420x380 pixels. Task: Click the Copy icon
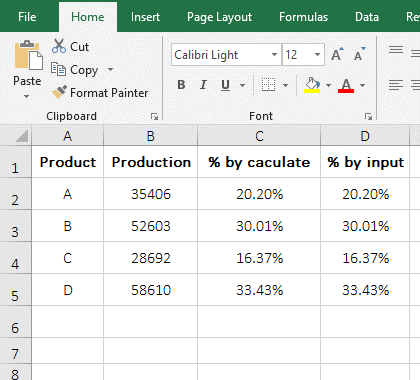pyautogui.click(x=58, y=69)
